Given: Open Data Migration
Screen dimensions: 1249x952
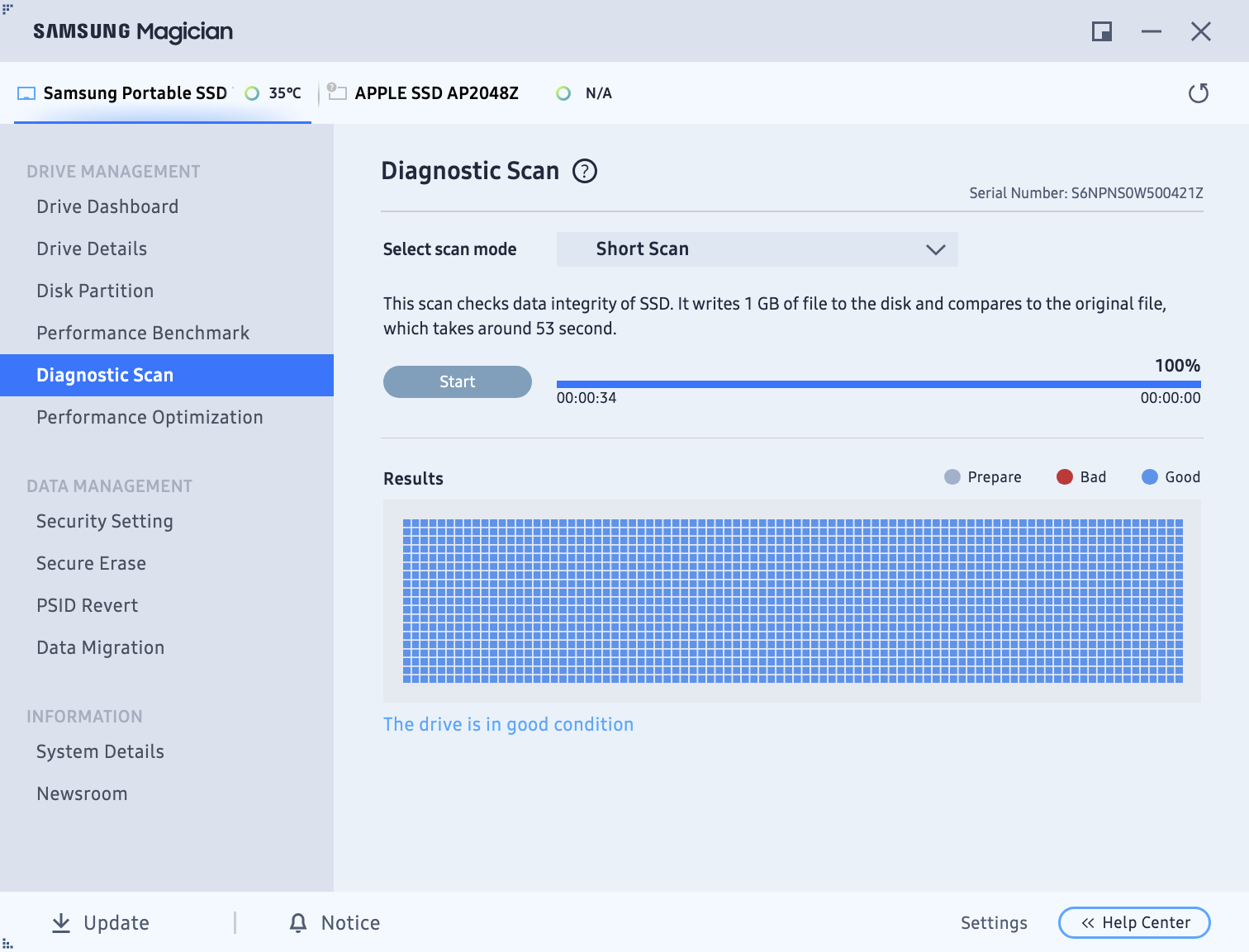Looking at the screenshot, I should coord(167,647).
